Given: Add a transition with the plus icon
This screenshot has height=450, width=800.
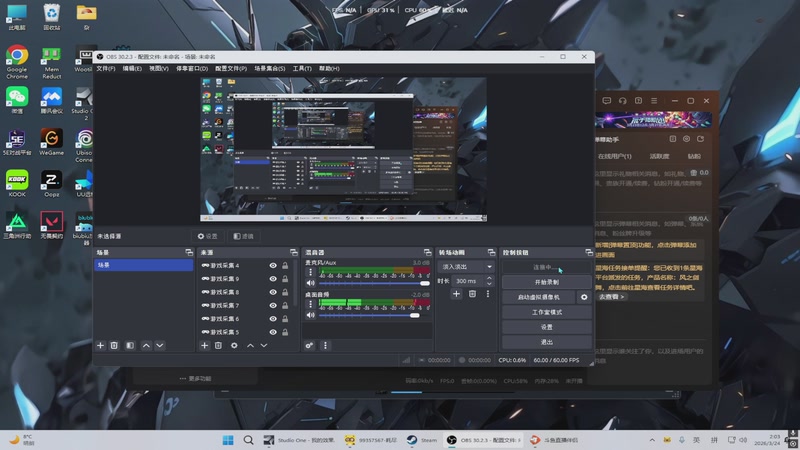Looking at the screenshot, I should click(456, 293).
